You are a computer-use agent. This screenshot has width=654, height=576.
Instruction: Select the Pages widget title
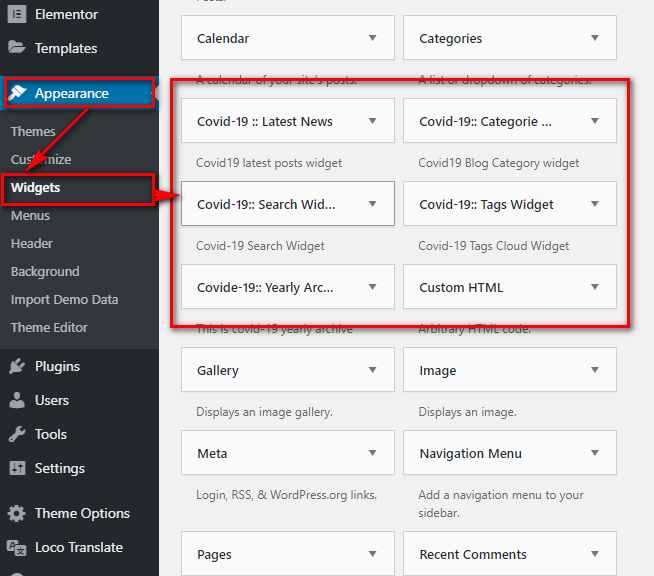click(214, 554)
